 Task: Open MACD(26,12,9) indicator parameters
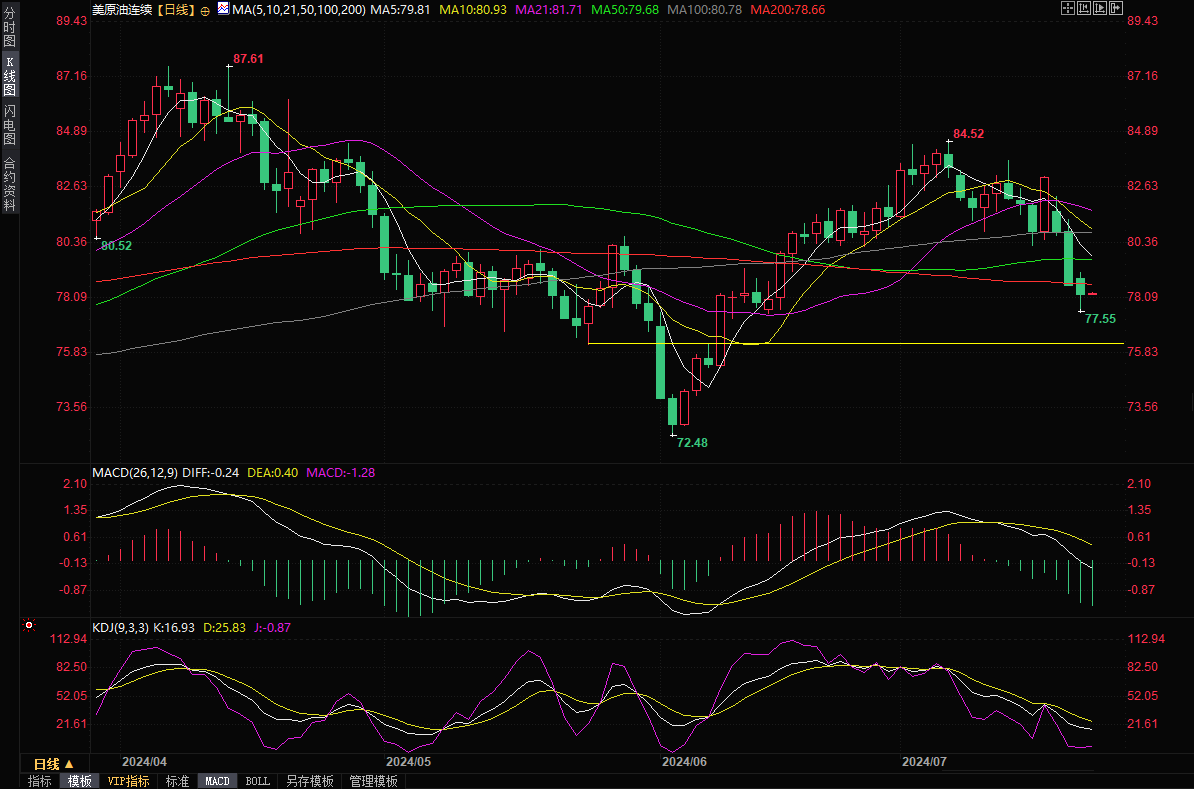(x=134, y=472)
